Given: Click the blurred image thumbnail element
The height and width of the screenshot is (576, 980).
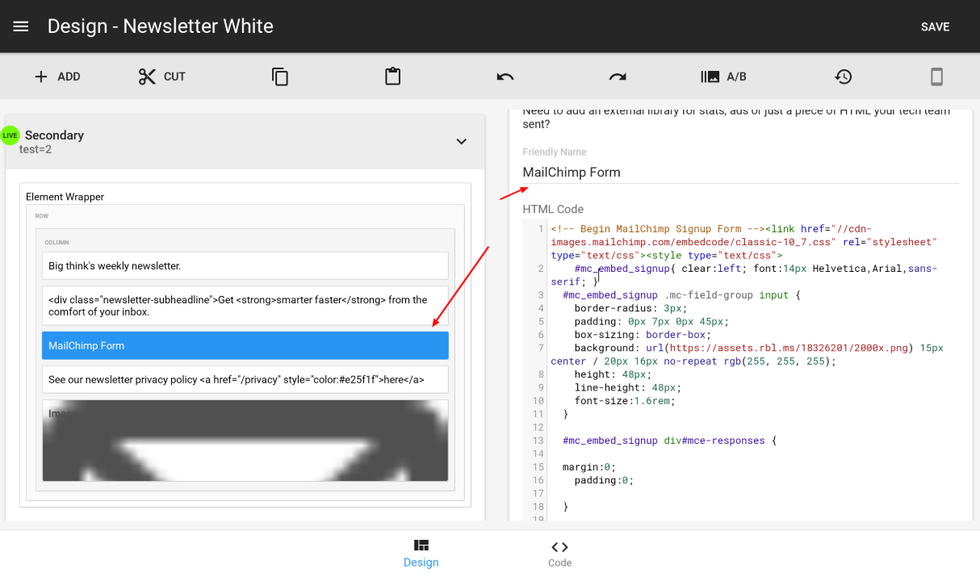Looking at the screenshot, I should 245,441.
